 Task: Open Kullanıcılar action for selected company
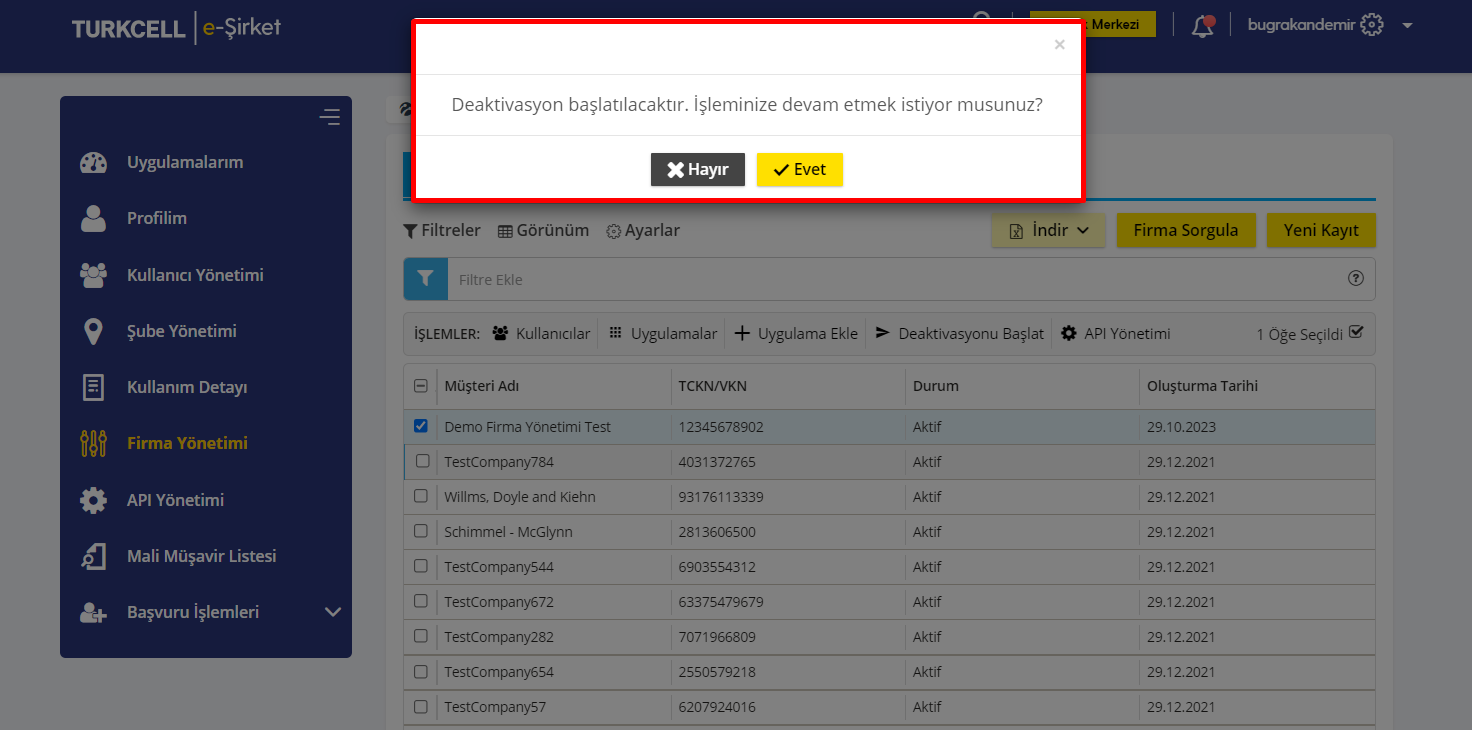click(x=541, y=334)
